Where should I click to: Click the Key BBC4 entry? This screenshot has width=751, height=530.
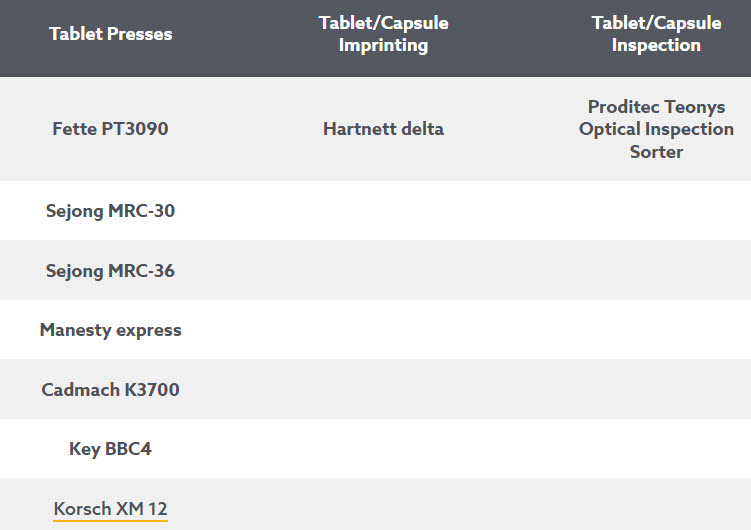click(110, 449)
